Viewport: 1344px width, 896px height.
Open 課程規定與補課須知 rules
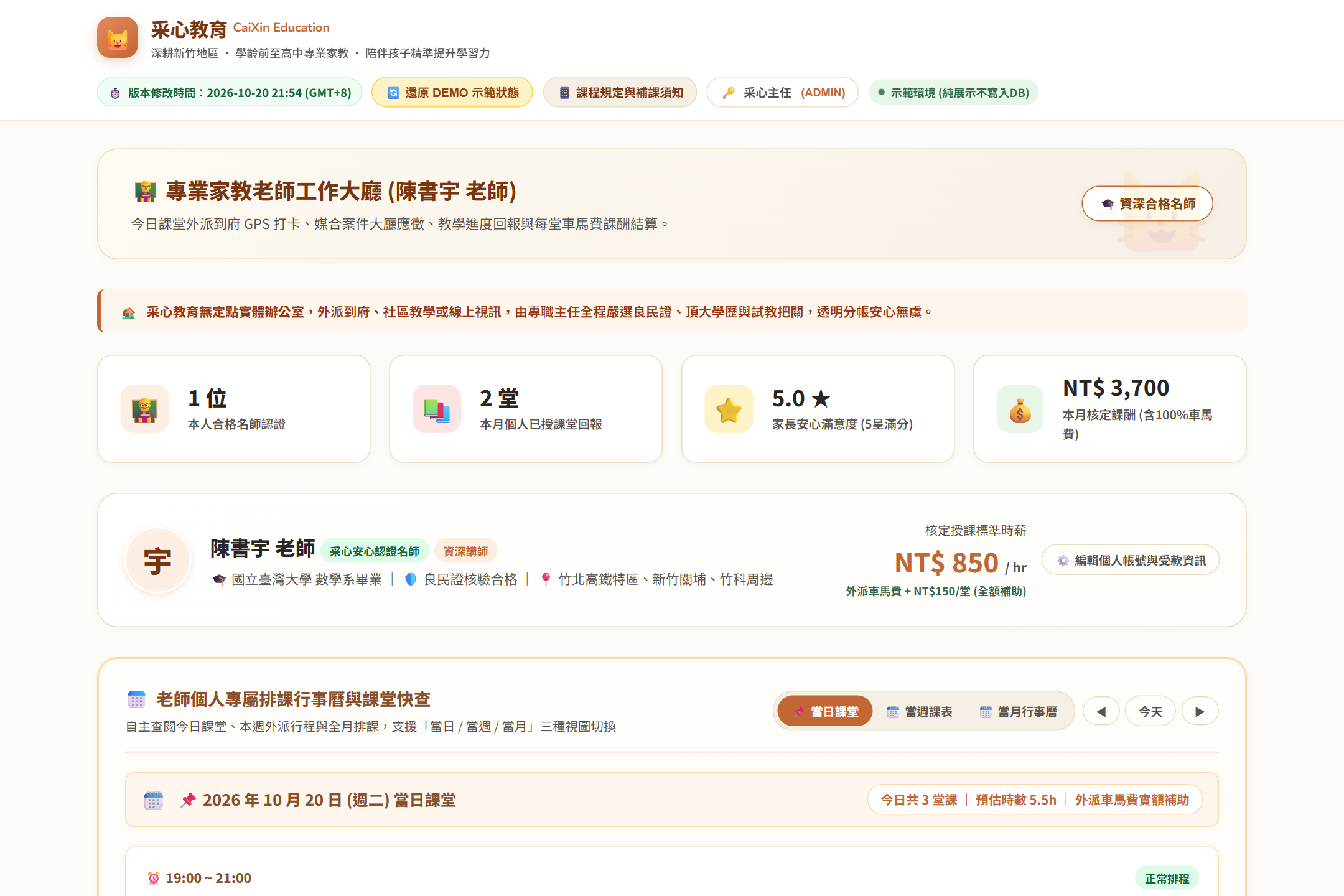620,93
